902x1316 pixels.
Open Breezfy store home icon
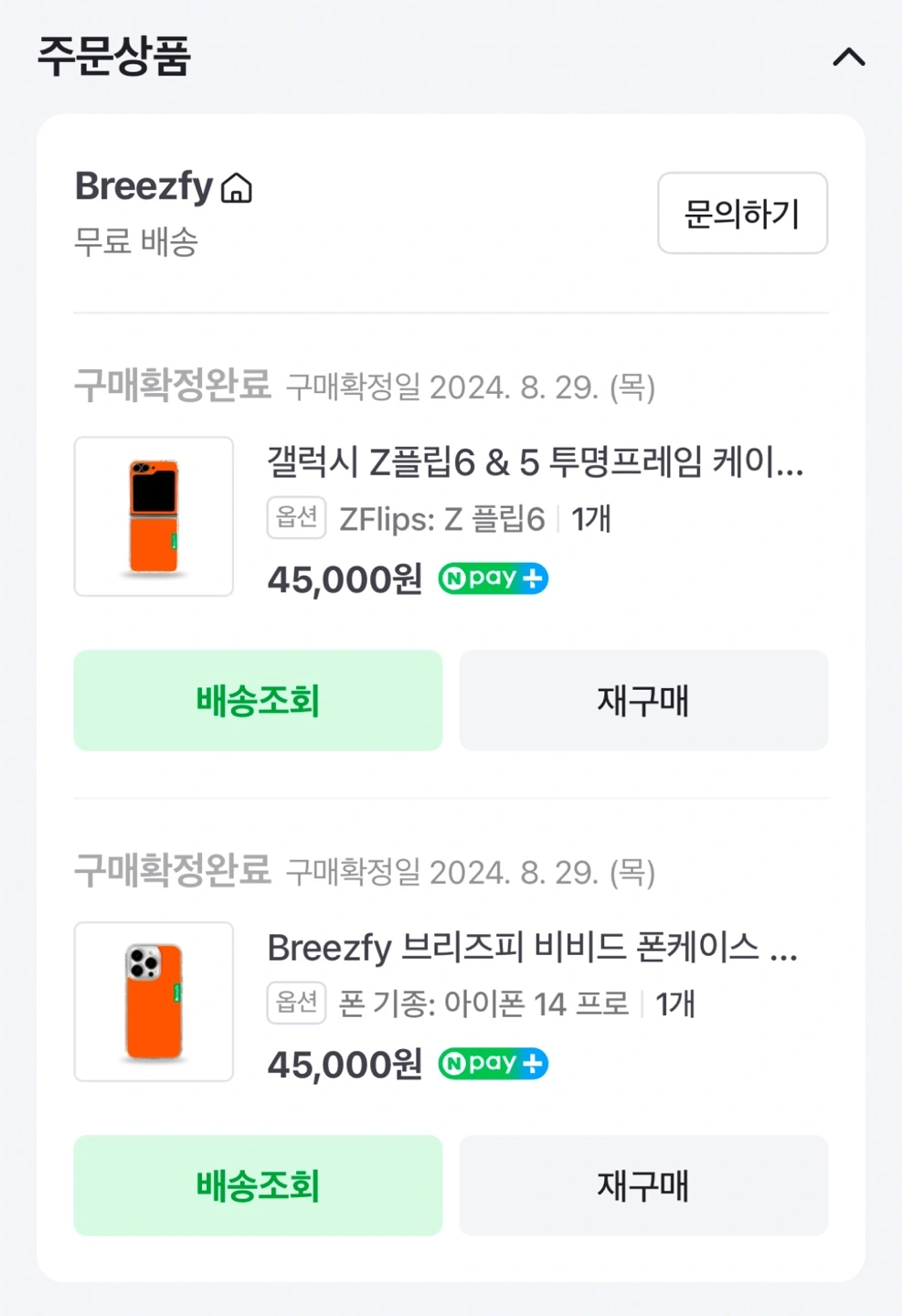pos(237,187)
